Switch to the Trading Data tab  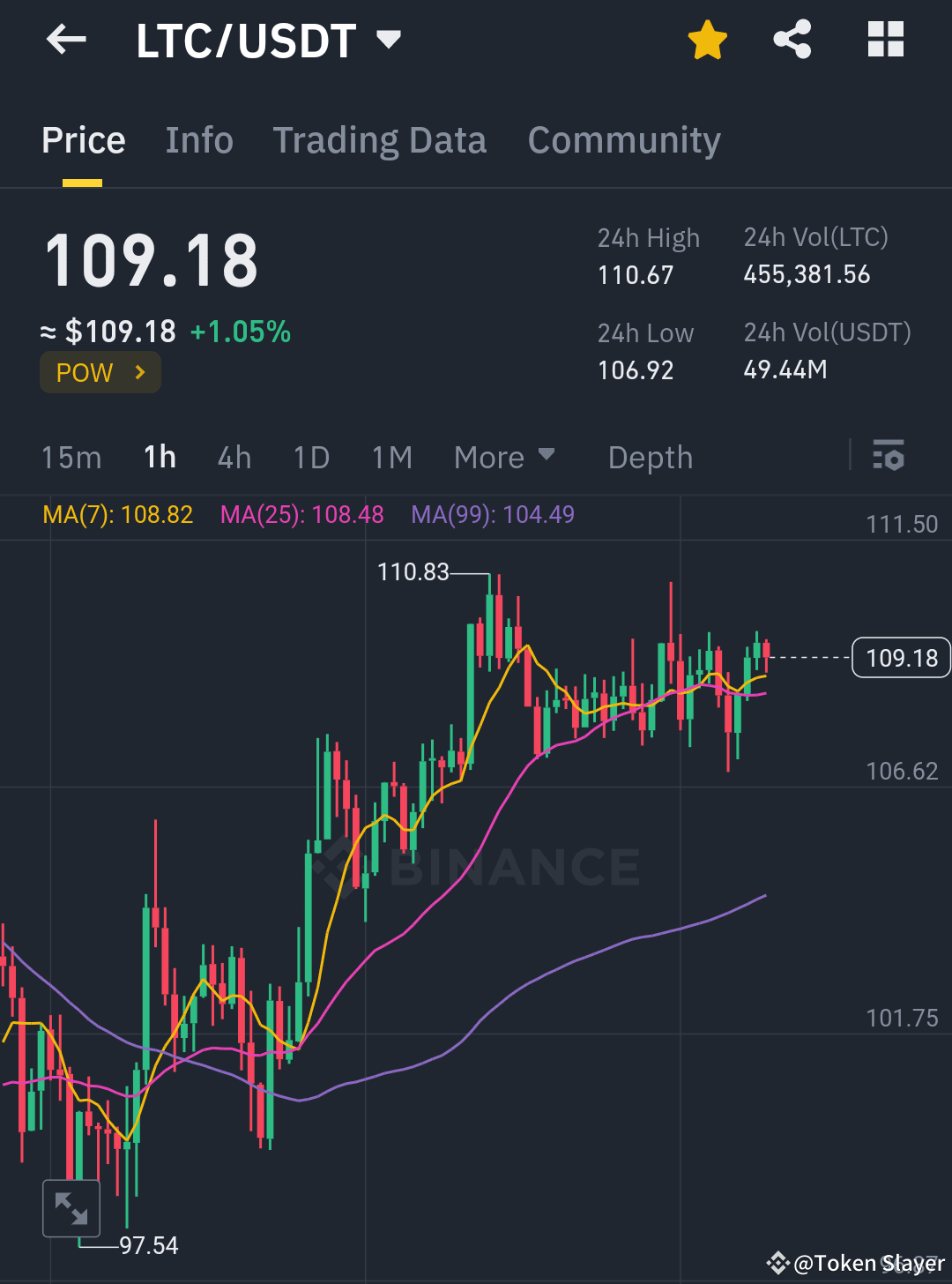pyautogui.click(x=380, y=139)
